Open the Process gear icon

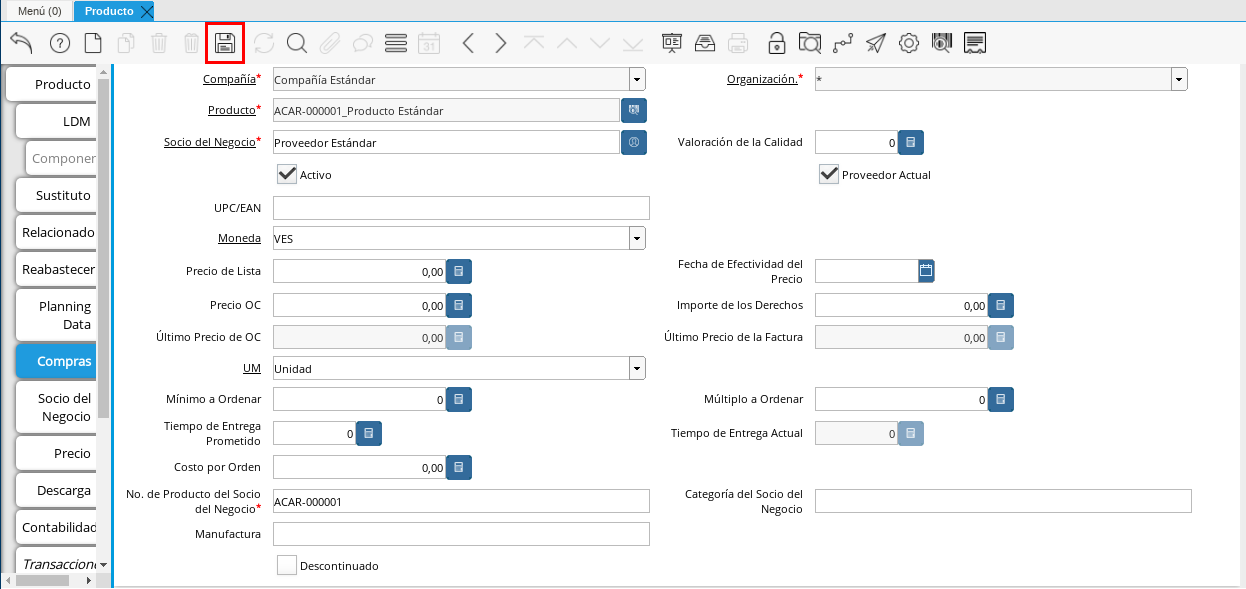click(908, 43)
